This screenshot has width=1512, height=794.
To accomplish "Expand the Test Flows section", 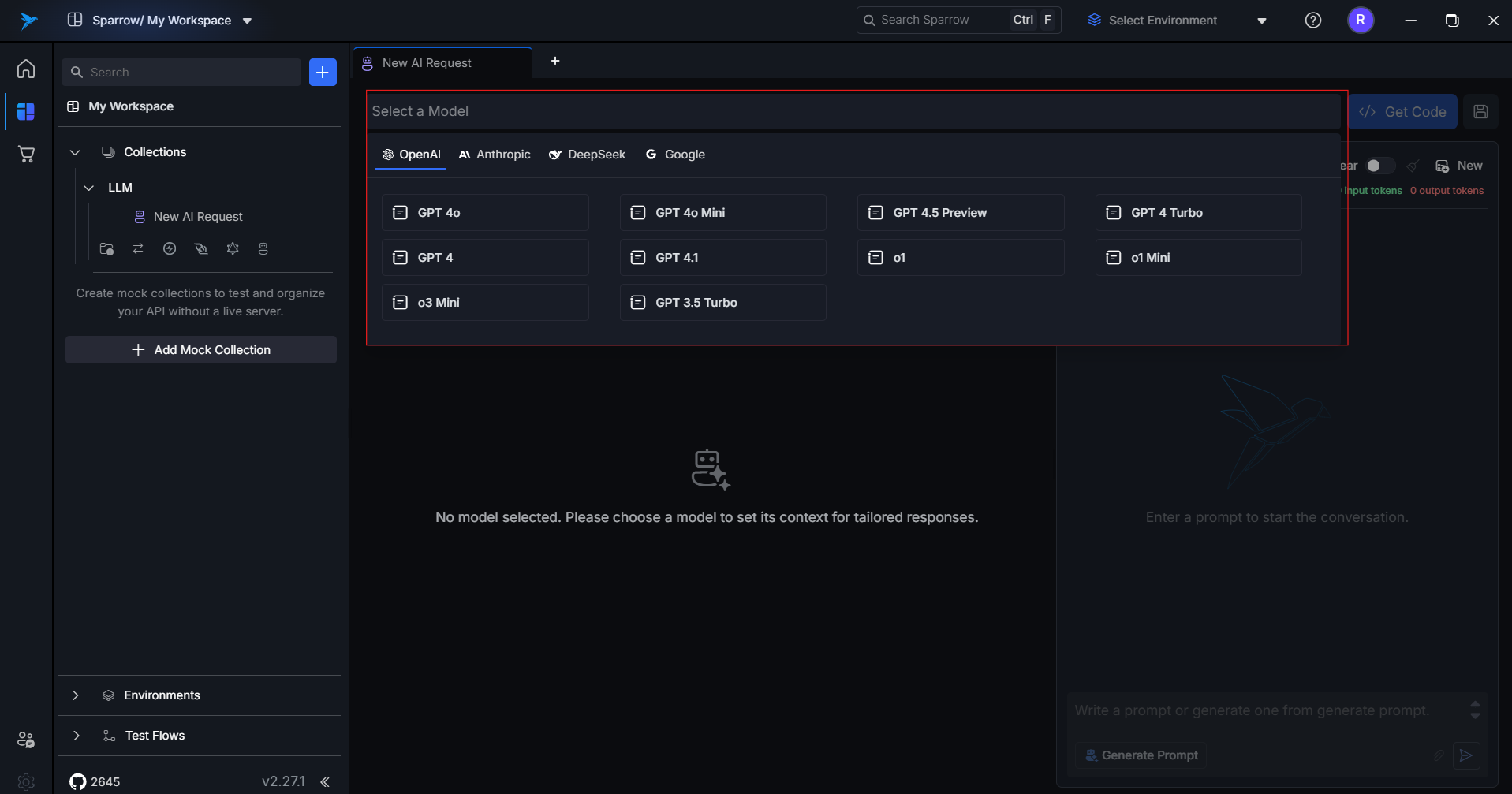I will point(76,736).
